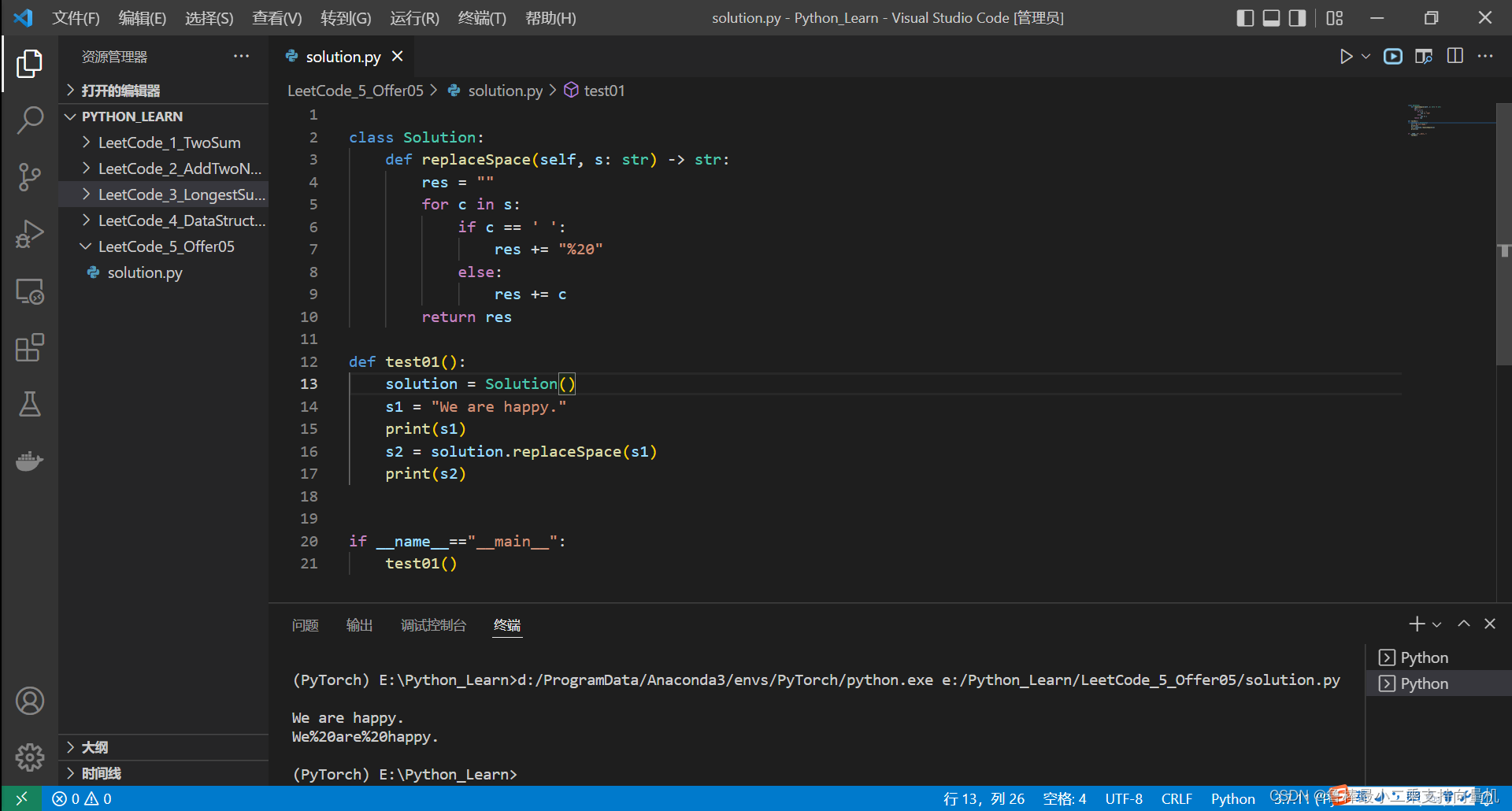Screen dimensions: 1512x811
Task: Open the 选择(S) menu
Action: pyautogui.click(x=209, y=18)
